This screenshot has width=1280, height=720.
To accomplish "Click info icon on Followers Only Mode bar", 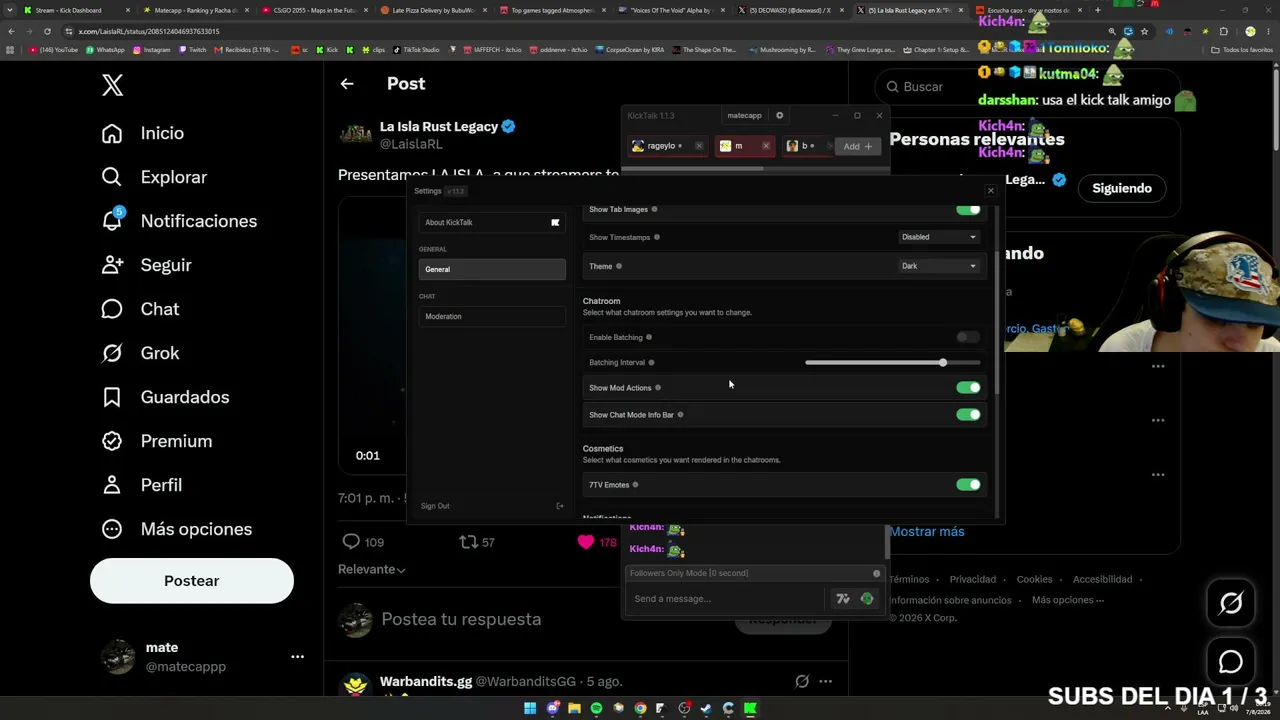I will click(877, 574).
